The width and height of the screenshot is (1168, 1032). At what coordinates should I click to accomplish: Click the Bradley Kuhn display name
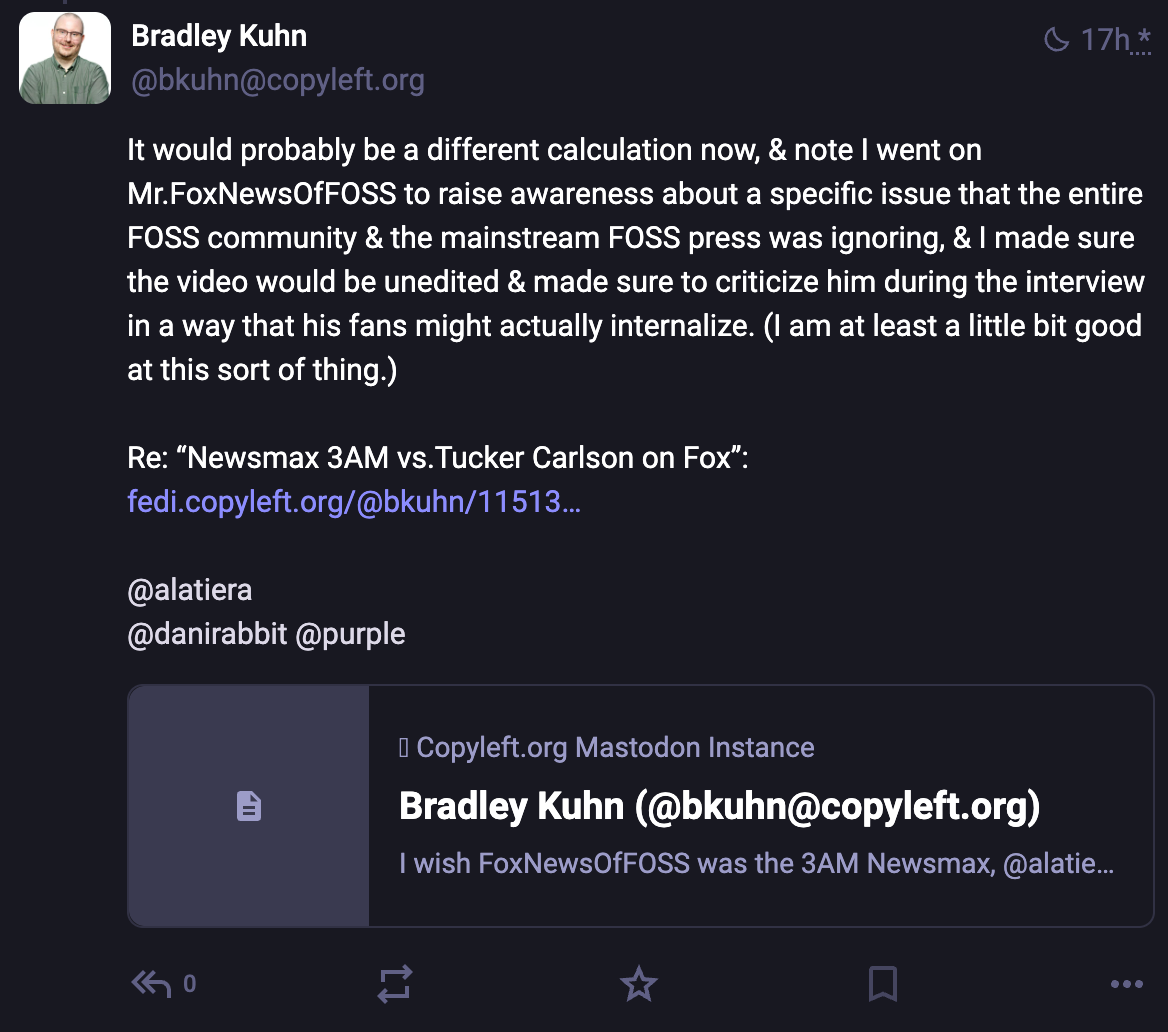pyautogui.click(x=219, y=36)
